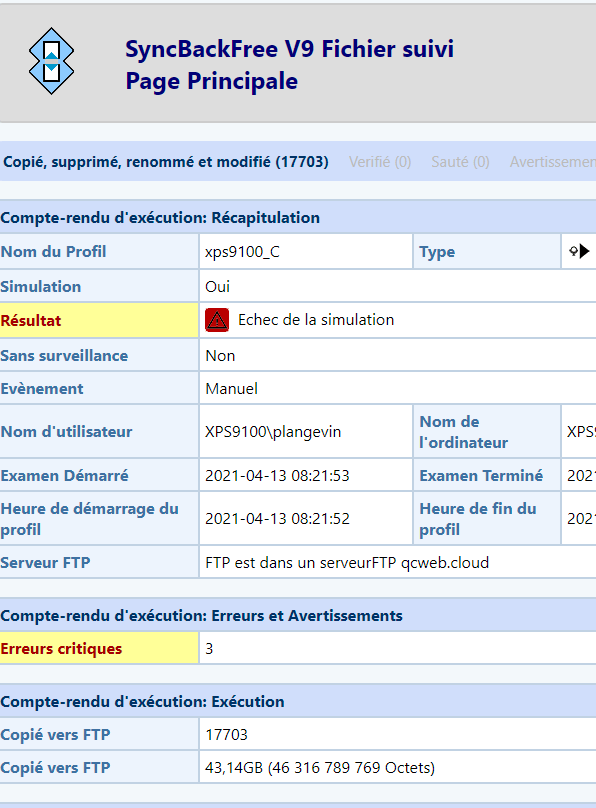Click the red warning icon beside Echec de la simulation
596x808 pixels.
(x=217, y=320)
